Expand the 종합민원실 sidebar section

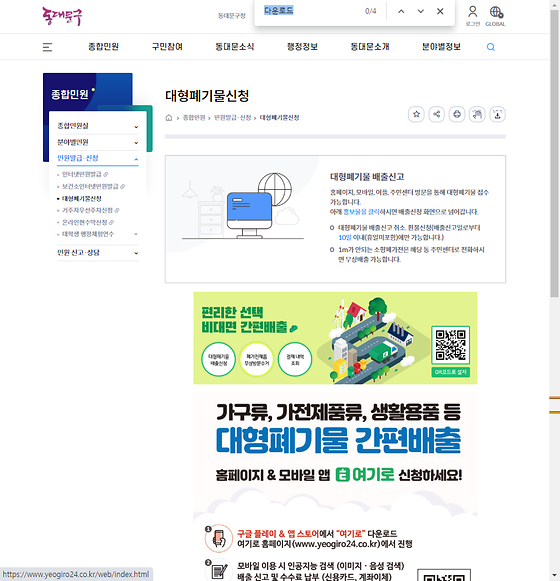(98, 126)
